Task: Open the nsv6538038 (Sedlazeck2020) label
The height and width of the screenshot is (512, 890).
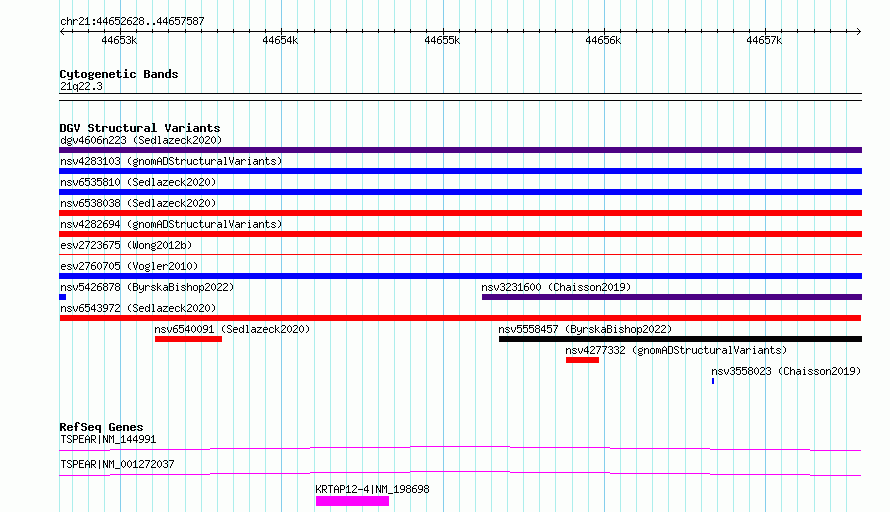Action: 138,203
